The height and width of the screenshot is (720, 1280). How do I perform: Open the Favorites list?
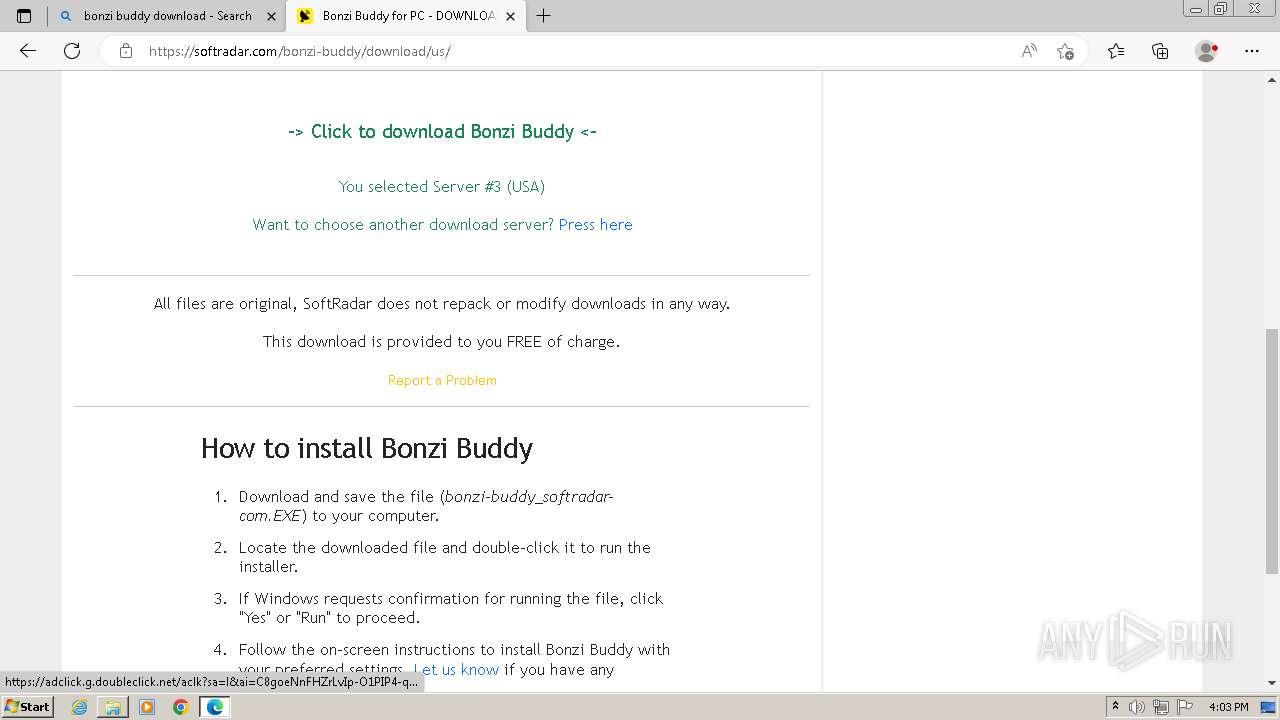[x=1116, y=51]
